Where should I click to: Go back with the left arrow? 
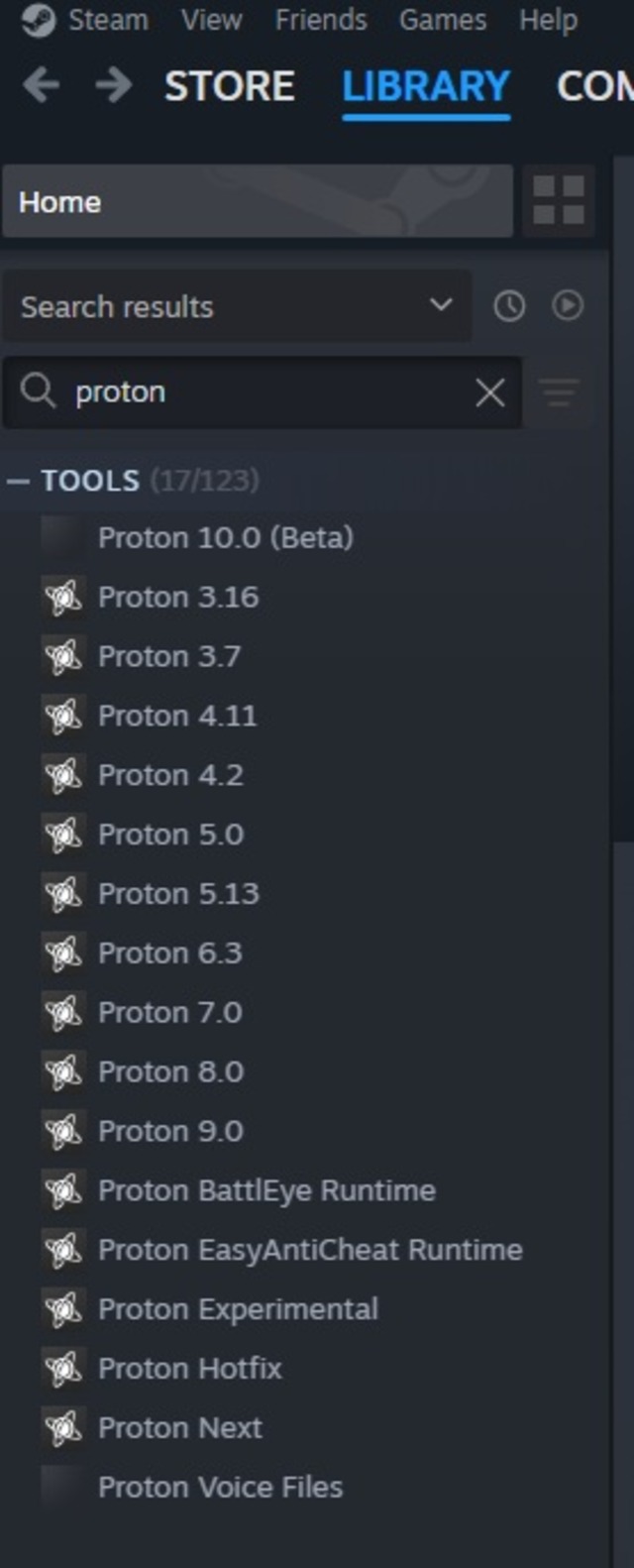coord(42,86)
